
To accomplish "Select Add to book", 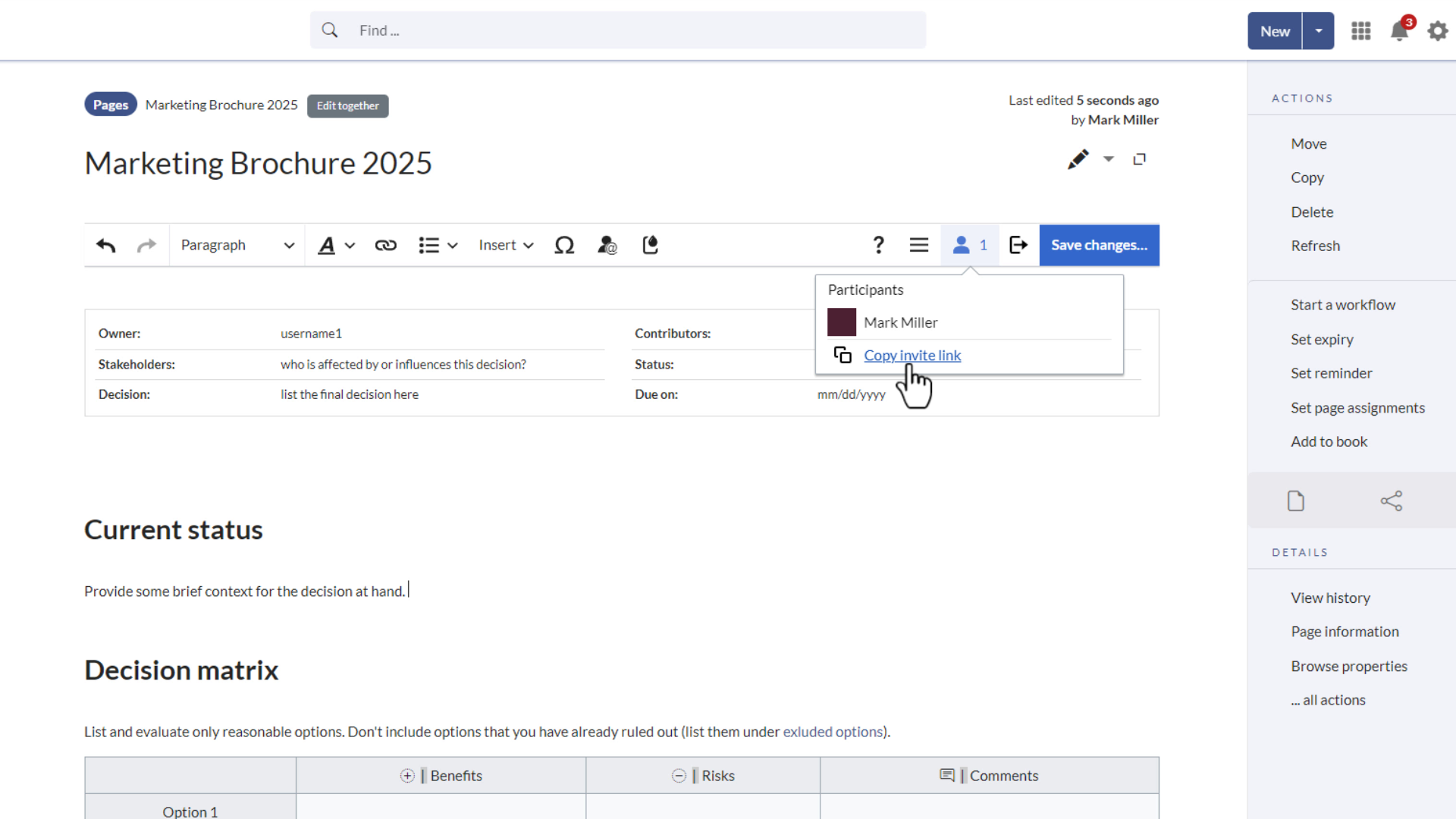I will (x=1329, y=441).
